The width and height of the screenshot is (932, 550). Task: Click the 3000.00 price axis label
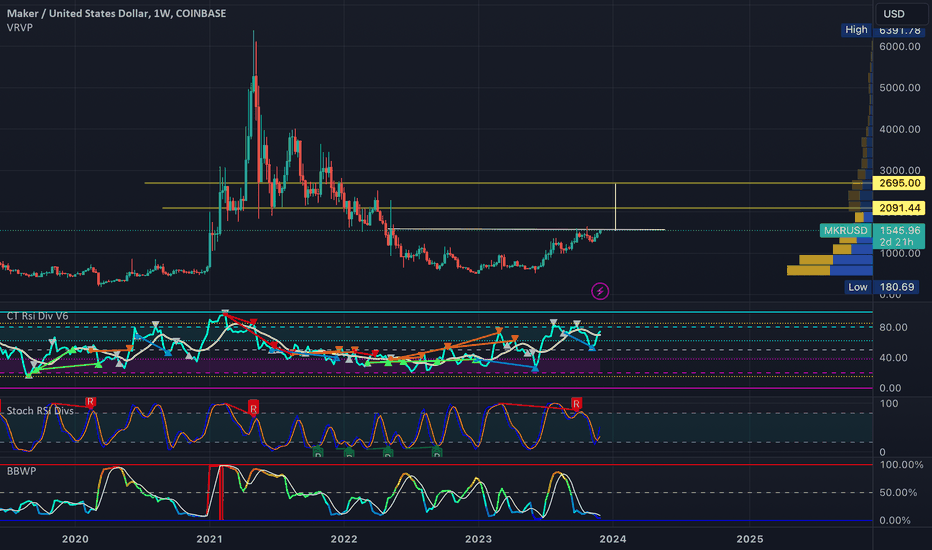[x=900, y=171]
